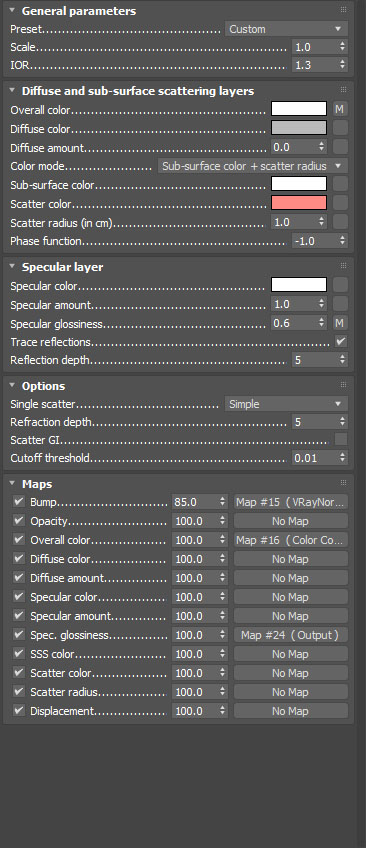The width and height of the screenshot is (366, 848).
Task: Toggle the Displacement map enable checkbox
Action: tap(19, 711)
